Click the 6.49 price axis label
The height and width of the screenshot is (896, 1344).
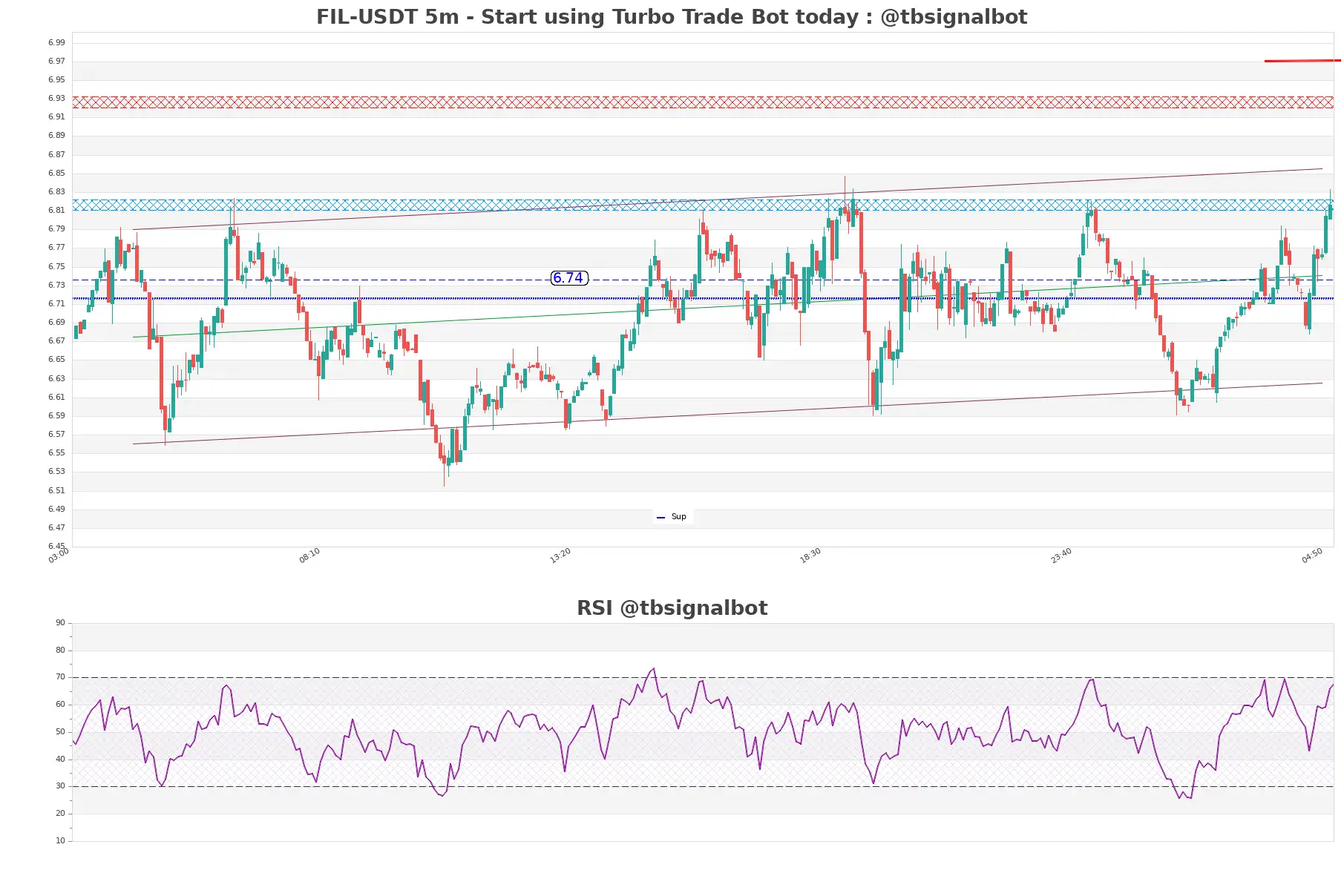(x=56, y=510)
